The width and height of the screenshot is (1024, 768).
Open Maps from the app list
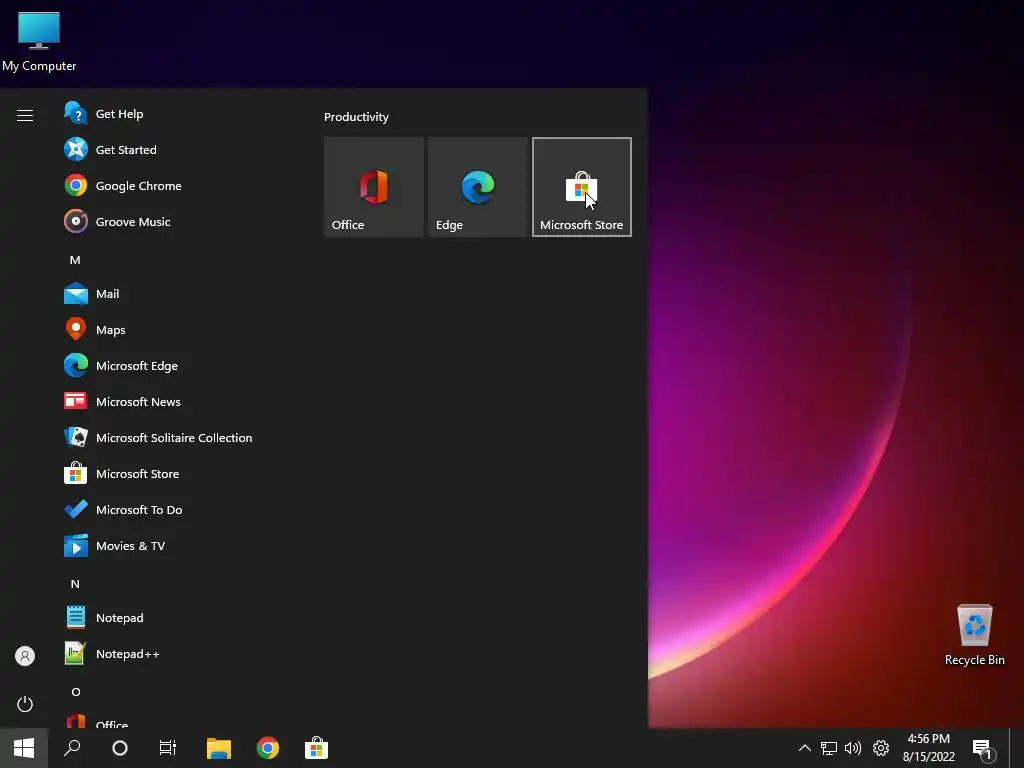176,330
